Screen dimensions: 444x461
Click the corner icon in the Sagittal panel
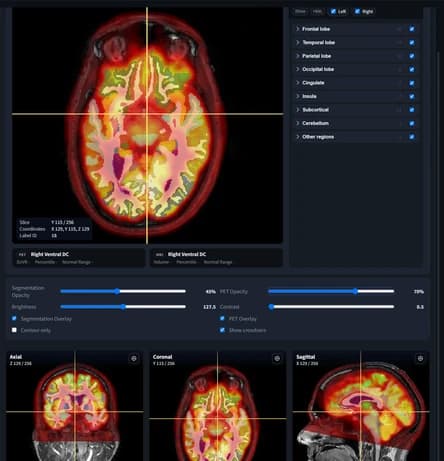[420, 359]
